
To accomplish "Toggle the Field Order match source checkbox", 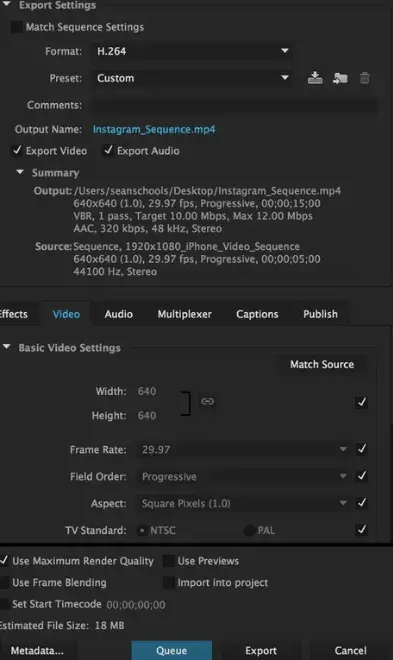I will pyautogui.click(x=361, y=476).
